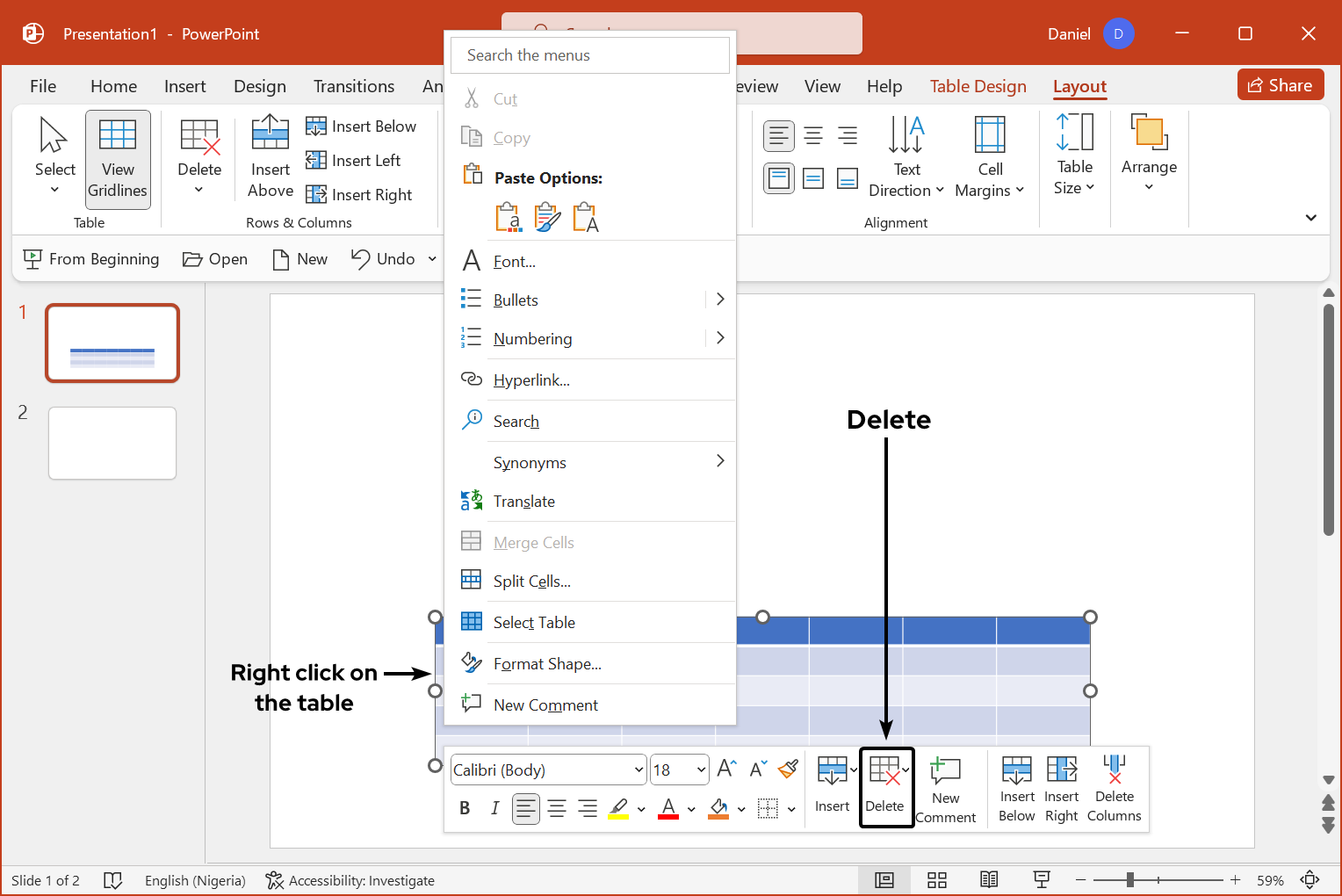Toggle Bold in the mini toolbar
Screen dimensions: 1342x896
tap(465, 808)
